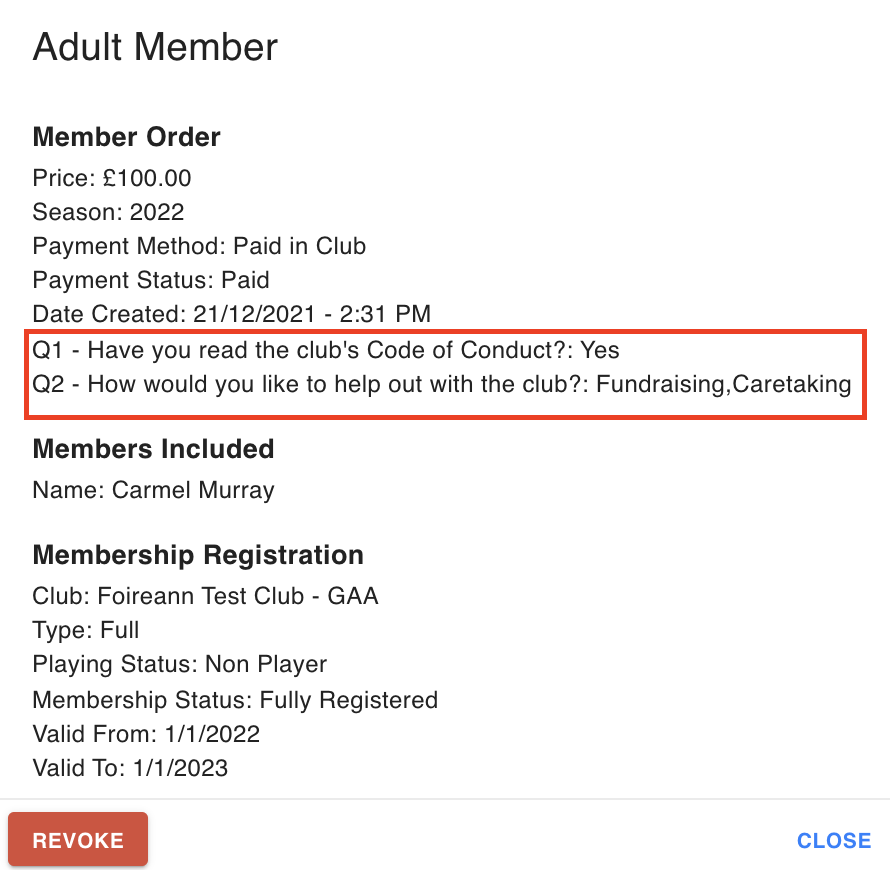Click the Members Included heading
The height and width of the screenshot is (870, 890).
click(153, 449)
